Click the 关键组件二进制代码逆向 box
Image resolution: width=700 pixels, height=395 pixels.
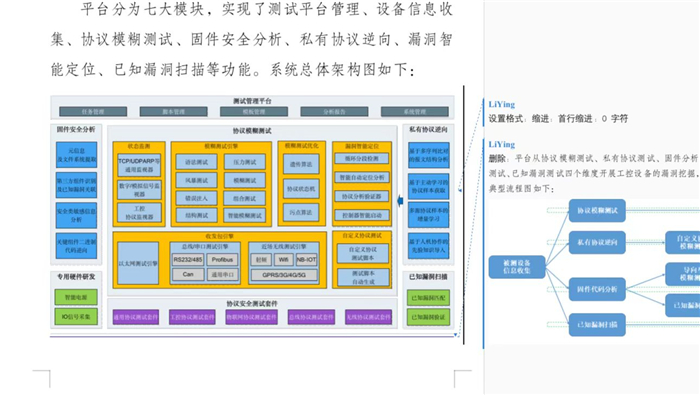[76, 246]
